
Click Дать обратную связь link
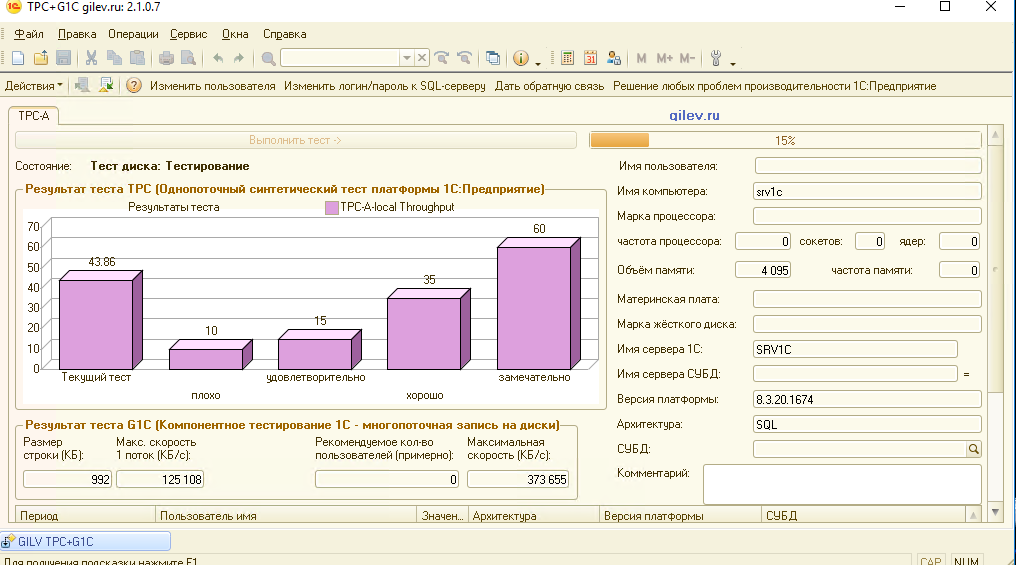point(549,86)
